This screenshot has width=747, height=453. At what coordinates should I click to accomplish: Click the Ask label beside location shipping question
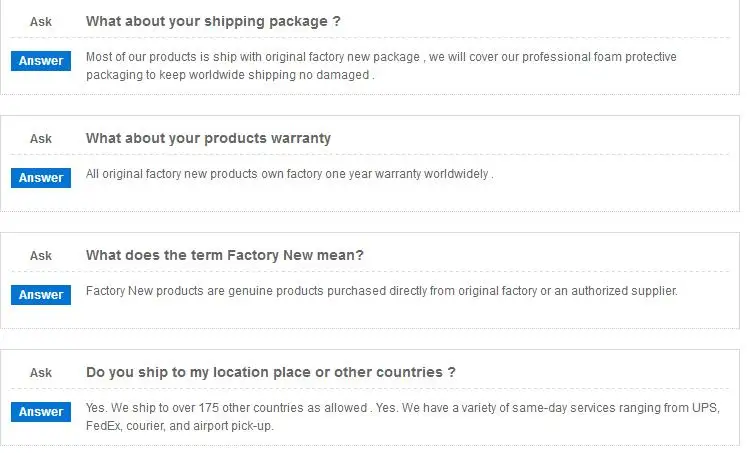click(x=41, y=373)
